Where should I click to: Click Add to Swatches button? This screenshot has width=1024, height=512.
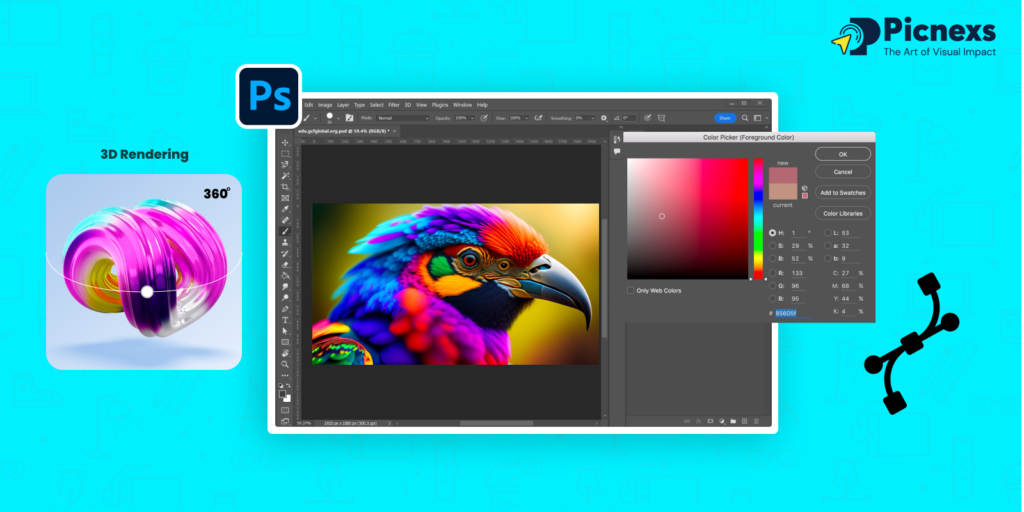click(842, 192)
